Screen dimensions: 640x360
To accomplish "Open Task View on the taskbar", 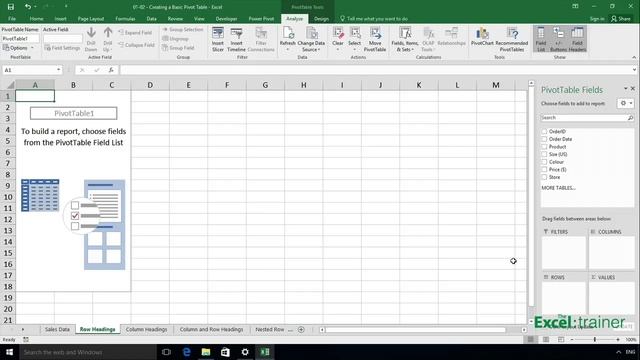I will [x=166, y=352].
